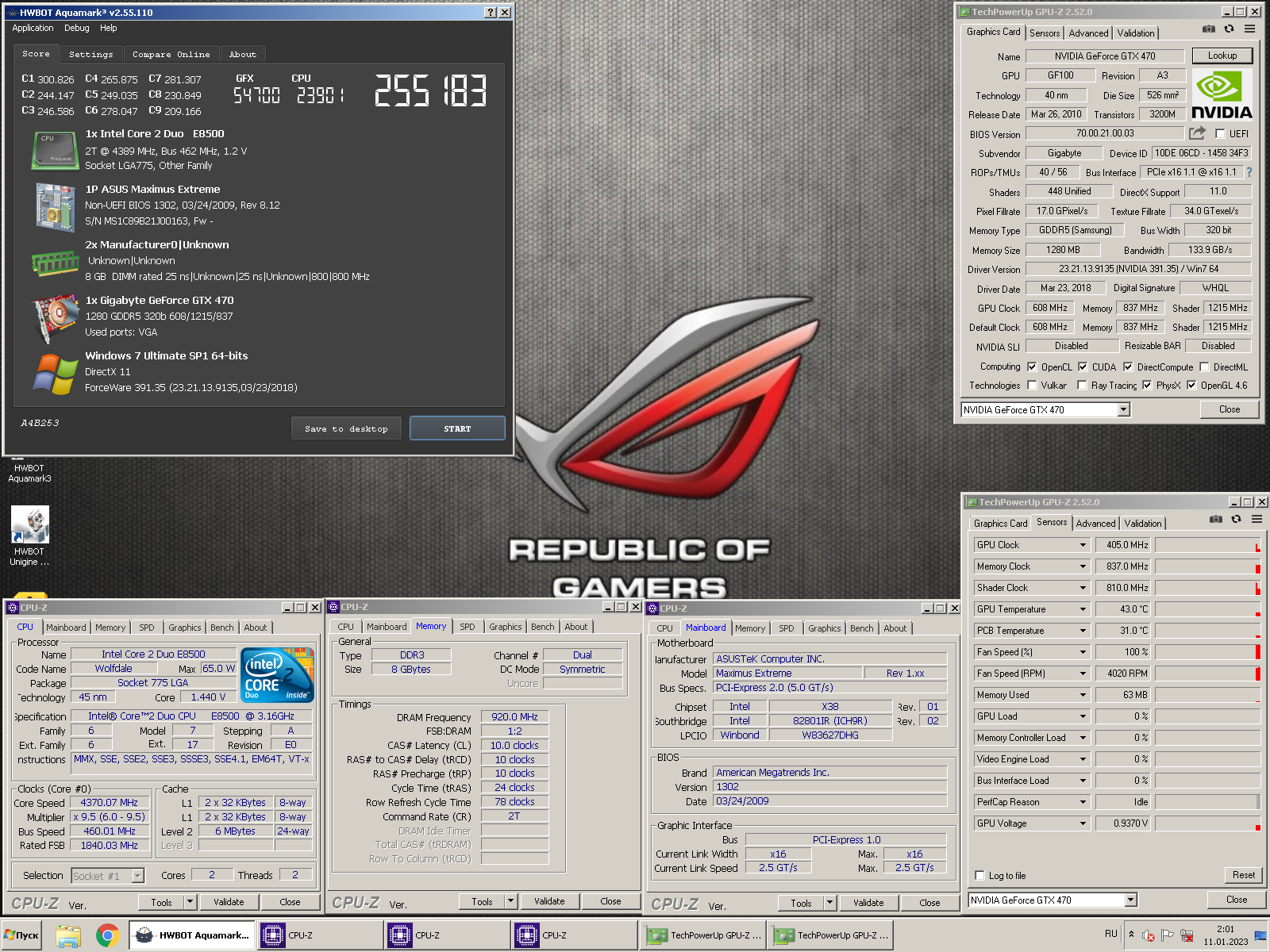Click the GPU Clock sensor graph
The image size is (1270, 952).
pyautogui.click(x=1207, y=545)
